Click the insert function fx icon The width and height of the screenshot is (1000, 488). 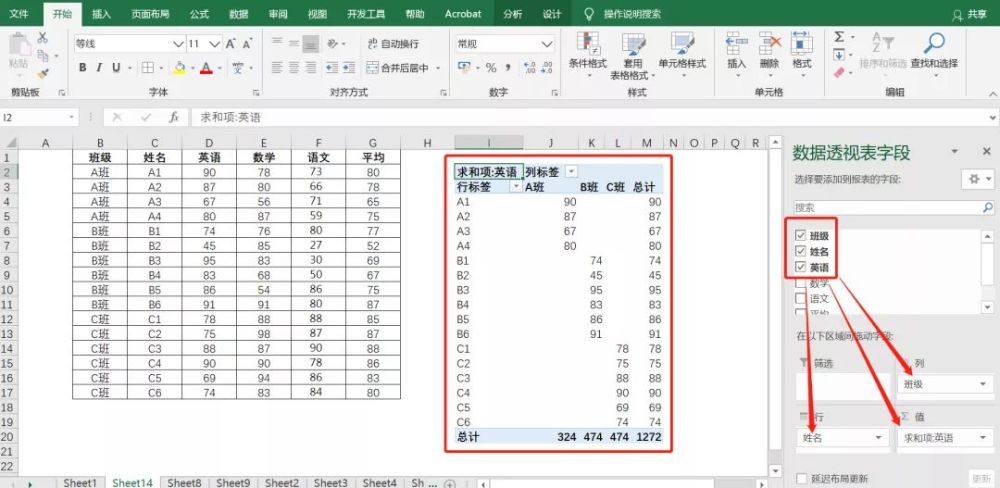click(x=174, y=117)
